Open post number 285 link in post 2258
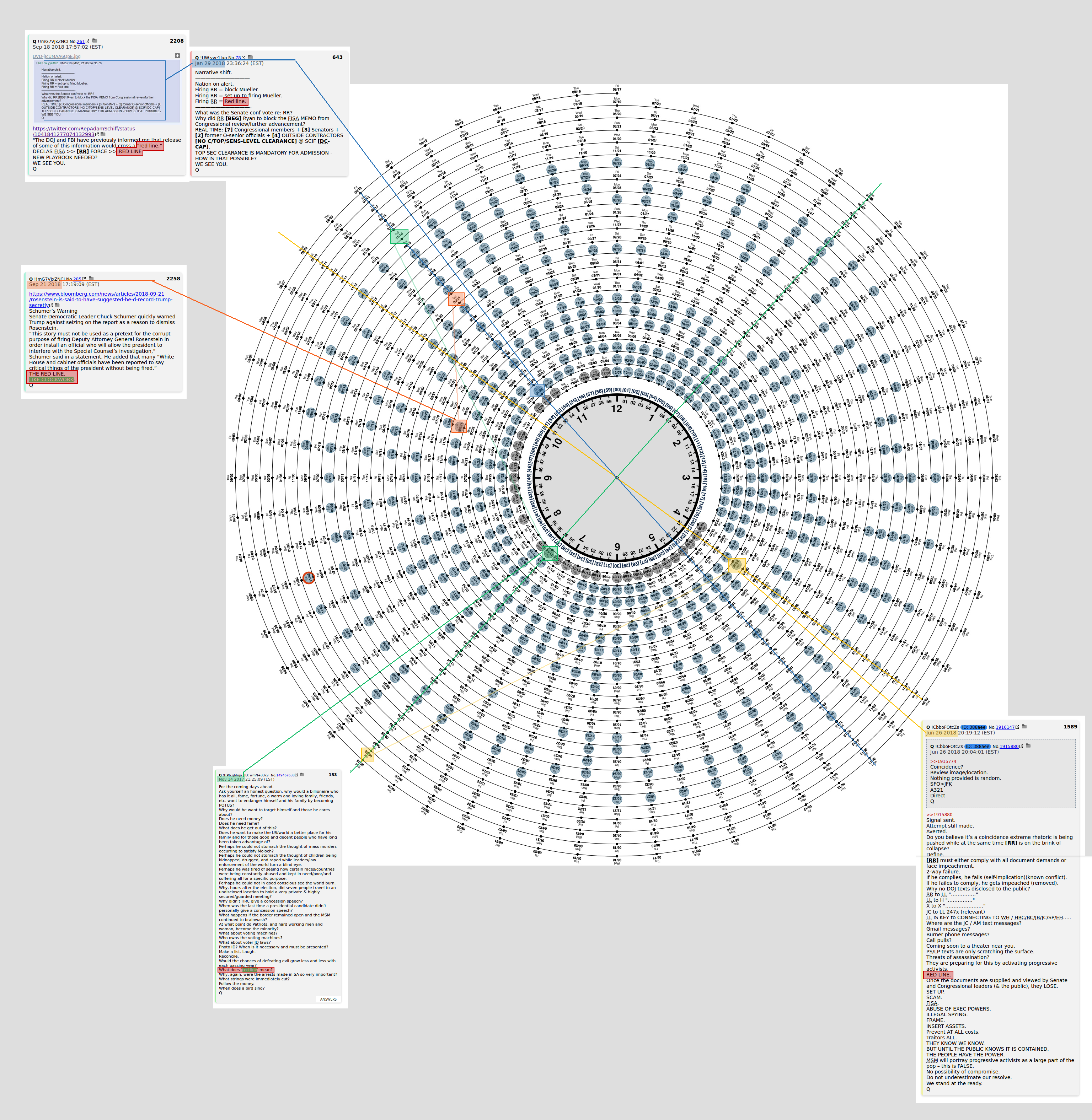The width and height of the screenshot is (1092, 1120). [77, 279]
